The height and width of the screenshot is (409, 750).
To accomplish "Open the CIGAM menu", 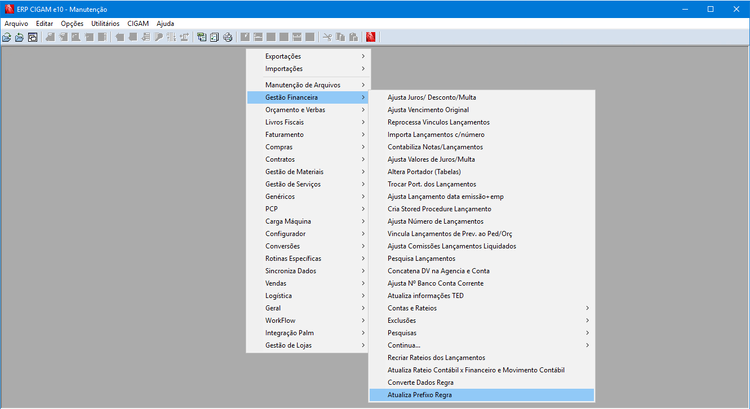I will coord(138,23).
